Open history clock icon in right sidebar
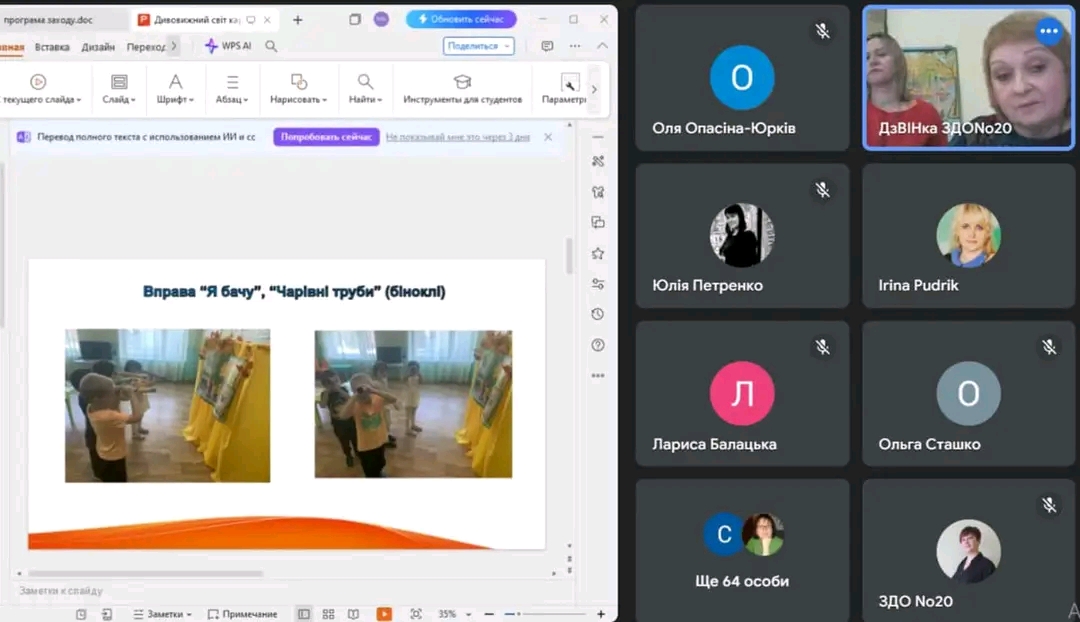Screen dimensions: 1080x622 [598, 314]
